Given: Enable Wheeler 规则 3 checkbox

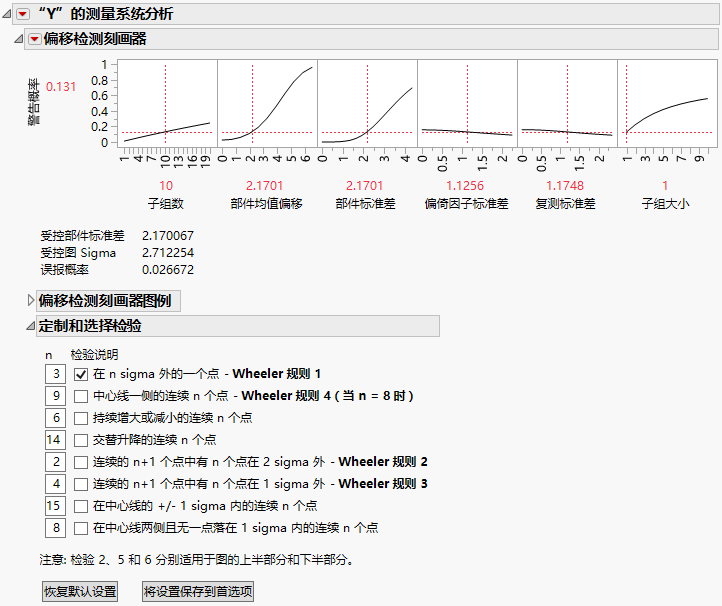Looking at the screenshot, I should pos(81,484).
